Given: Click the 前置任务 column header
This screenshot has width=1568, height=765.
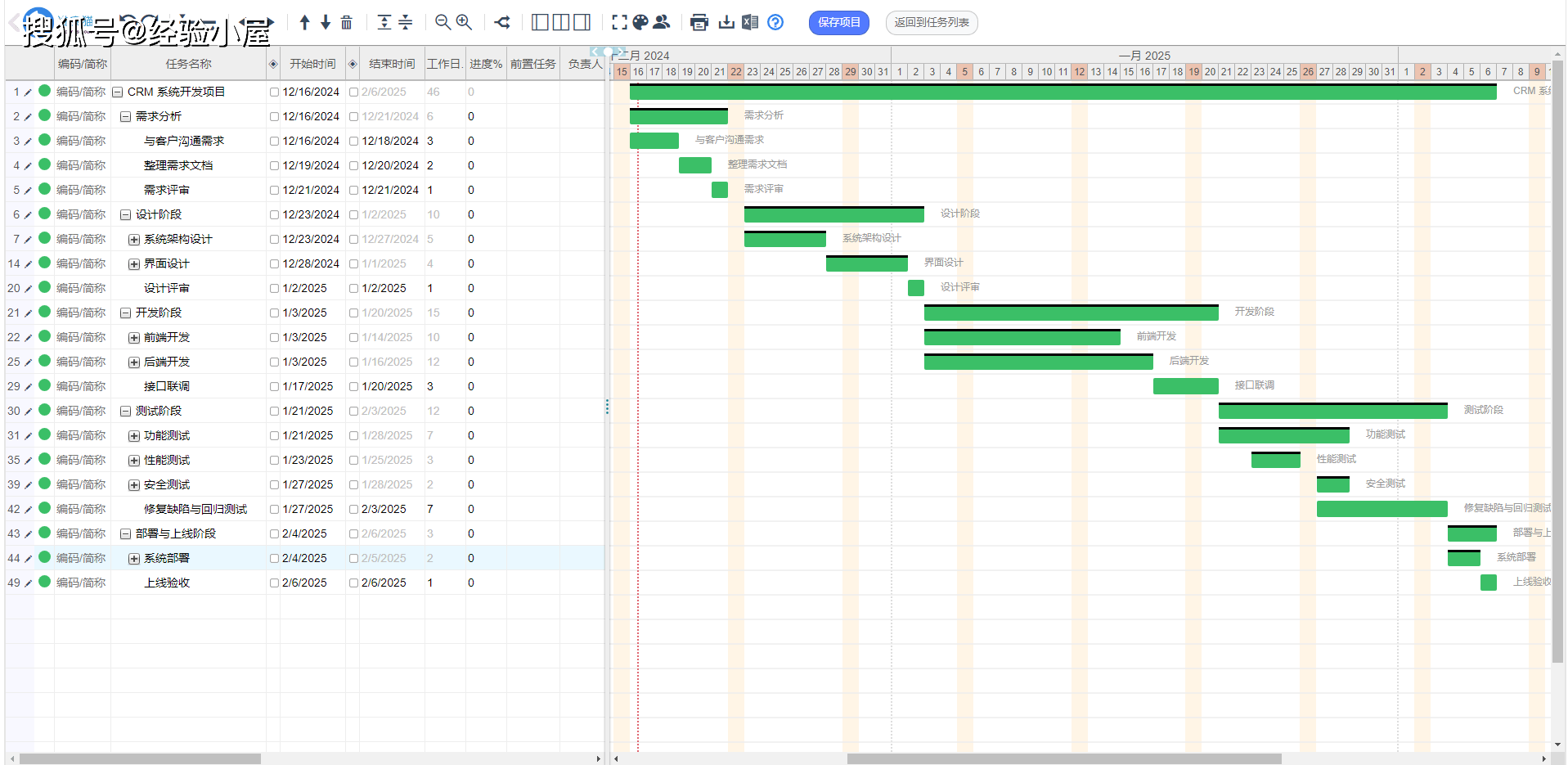Looking at the screenshot, I should (x=532, y=64).
